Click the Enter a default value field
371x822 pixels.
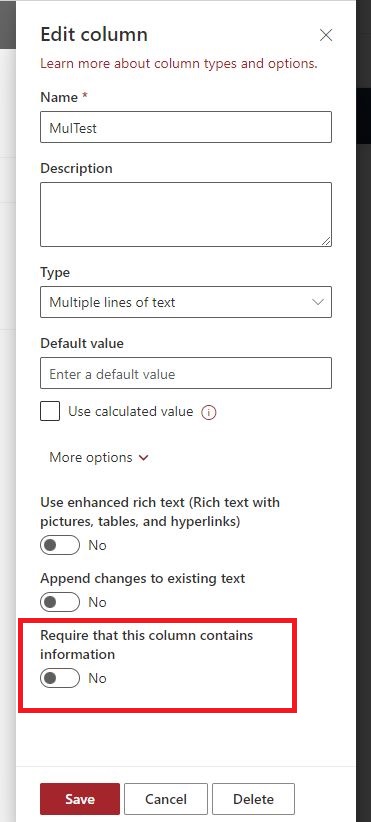pyautogui.click(x=186, y=373)
